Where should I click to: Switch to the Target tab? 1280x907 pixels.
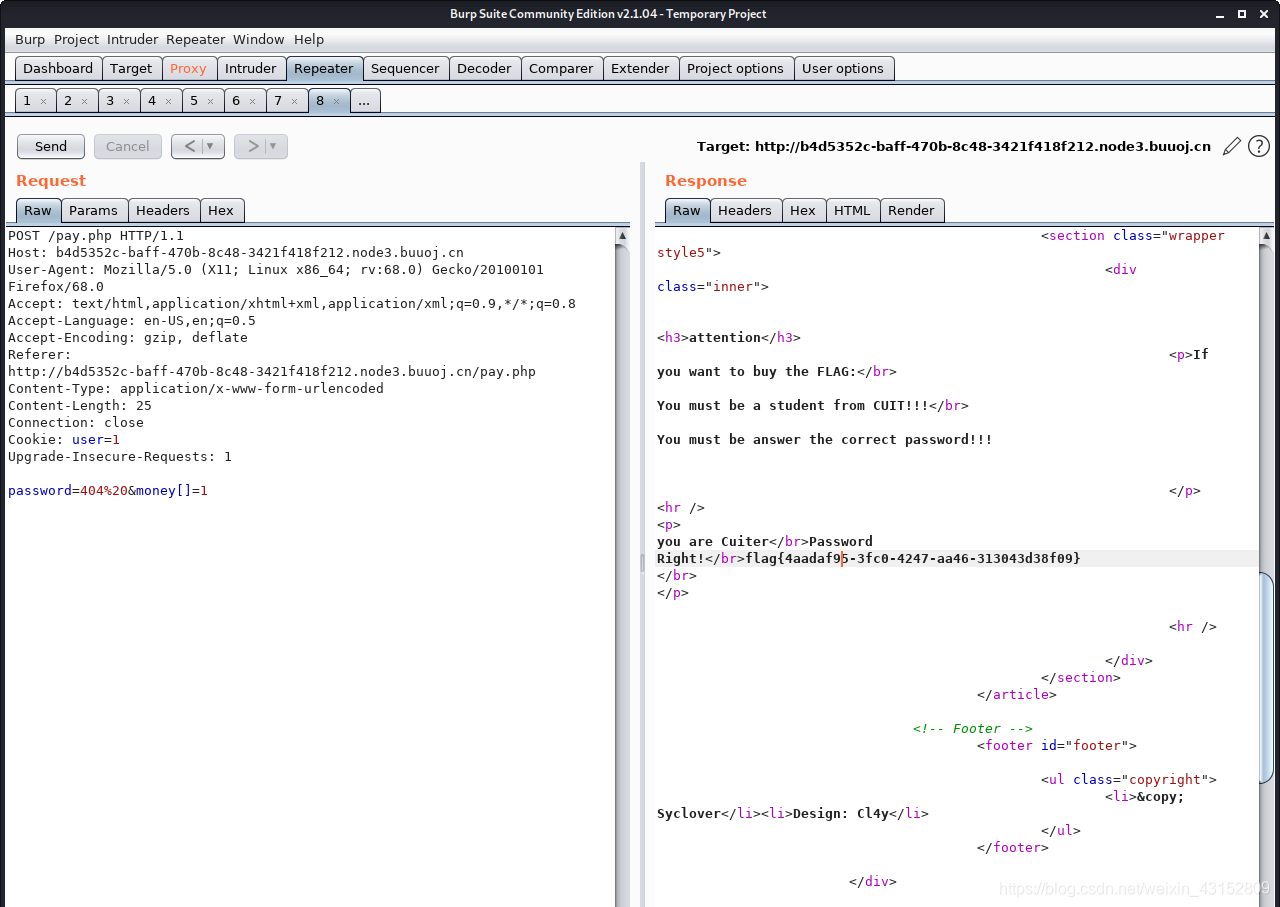(131, 68)
